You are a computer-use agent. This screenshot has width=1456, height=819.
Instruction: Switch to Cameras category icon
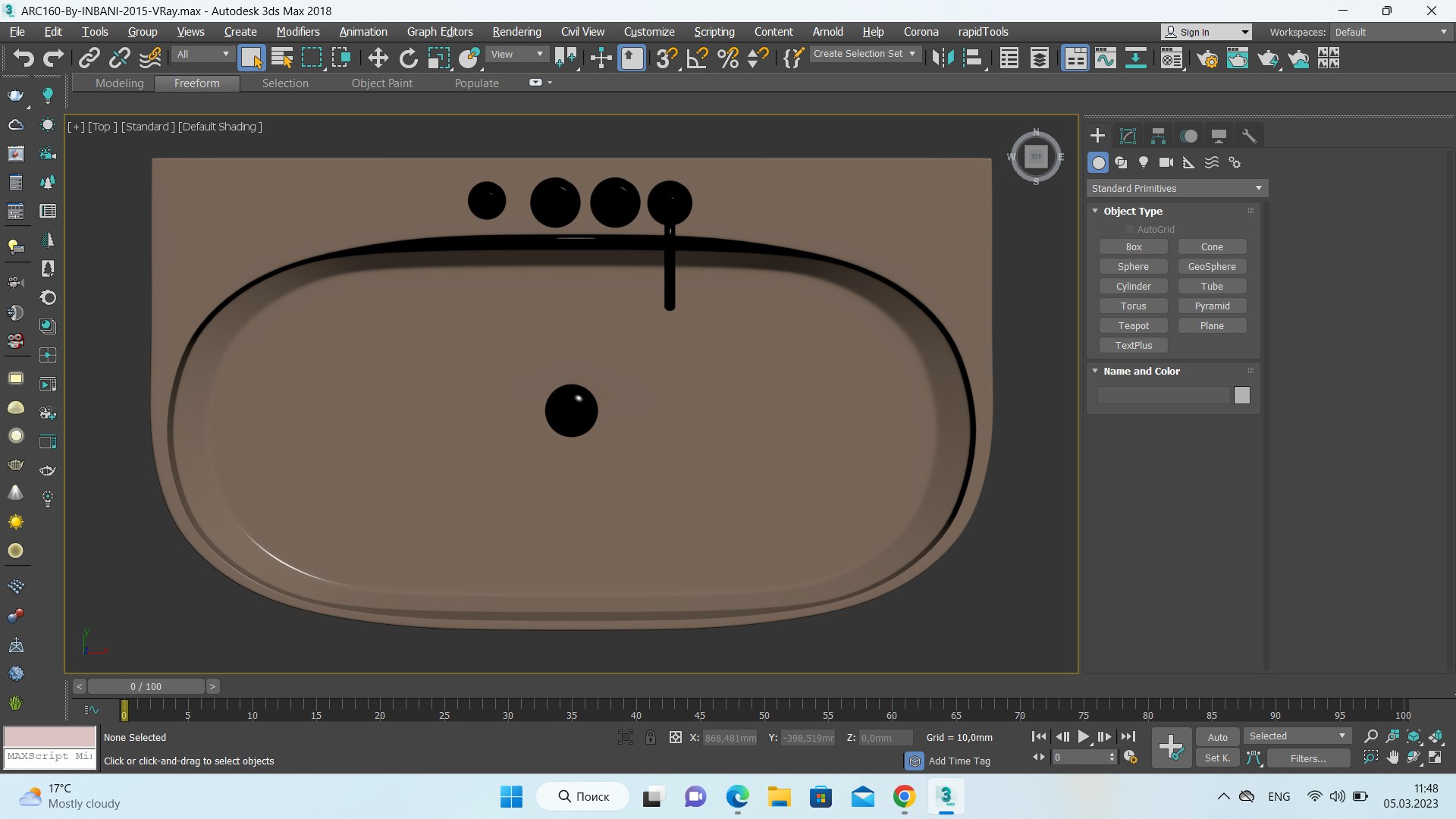click(1166, 162)
